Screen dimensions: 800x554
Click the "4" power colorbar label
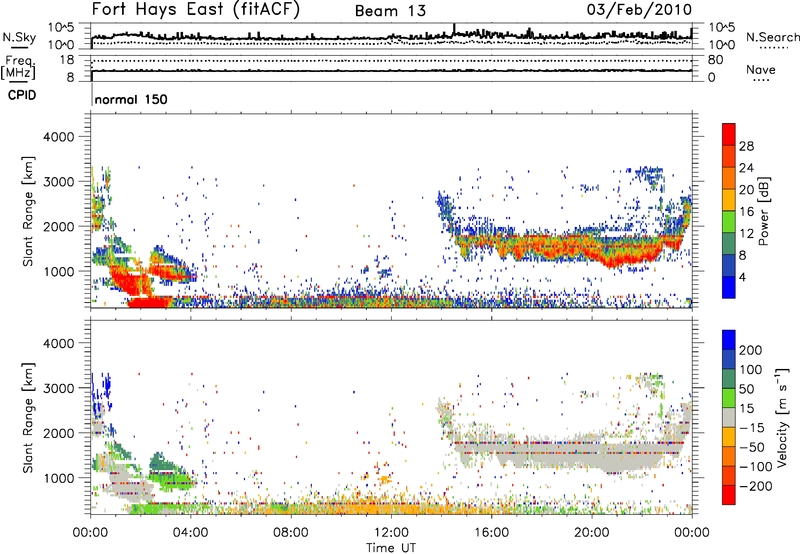click(x=742, y=277)
